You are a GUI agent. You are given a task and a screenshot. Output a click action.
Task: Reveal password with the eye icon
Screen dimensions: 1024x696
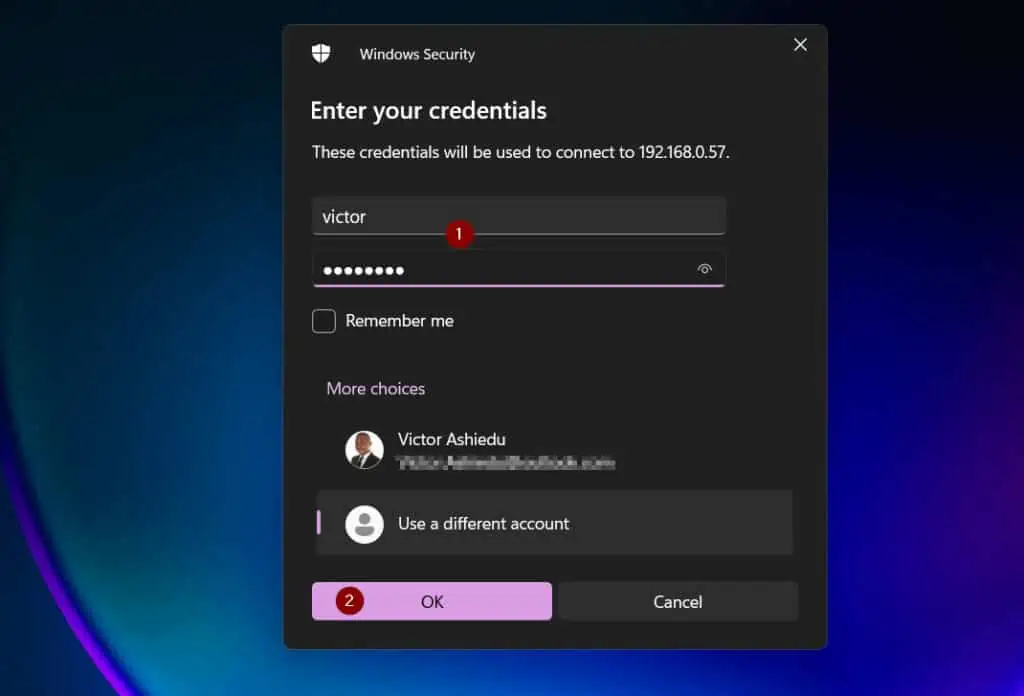point(704,269)
